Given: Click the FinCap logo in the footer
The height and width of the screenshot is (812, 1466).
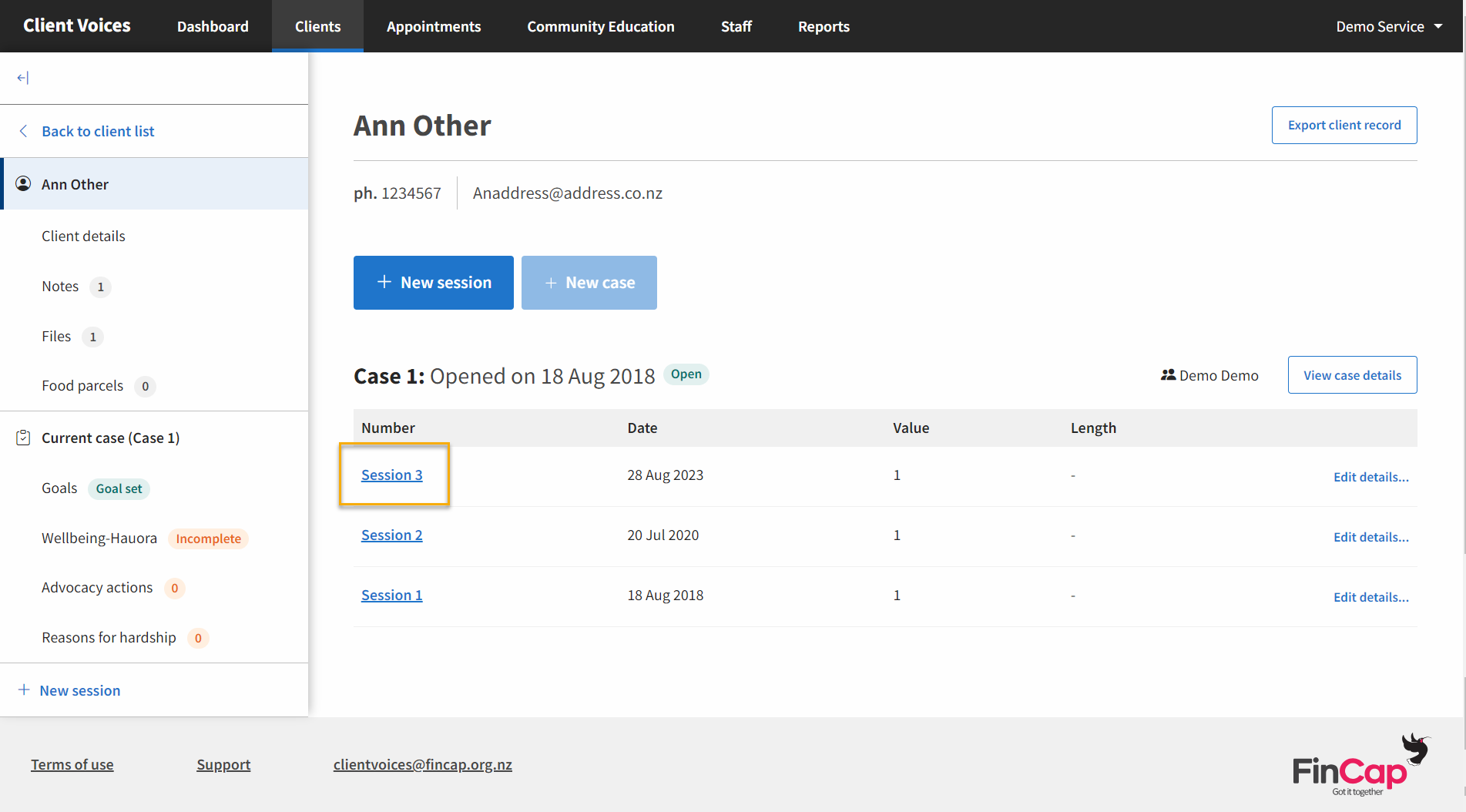Looking at the screenshot, I should tap(1360, 765).
